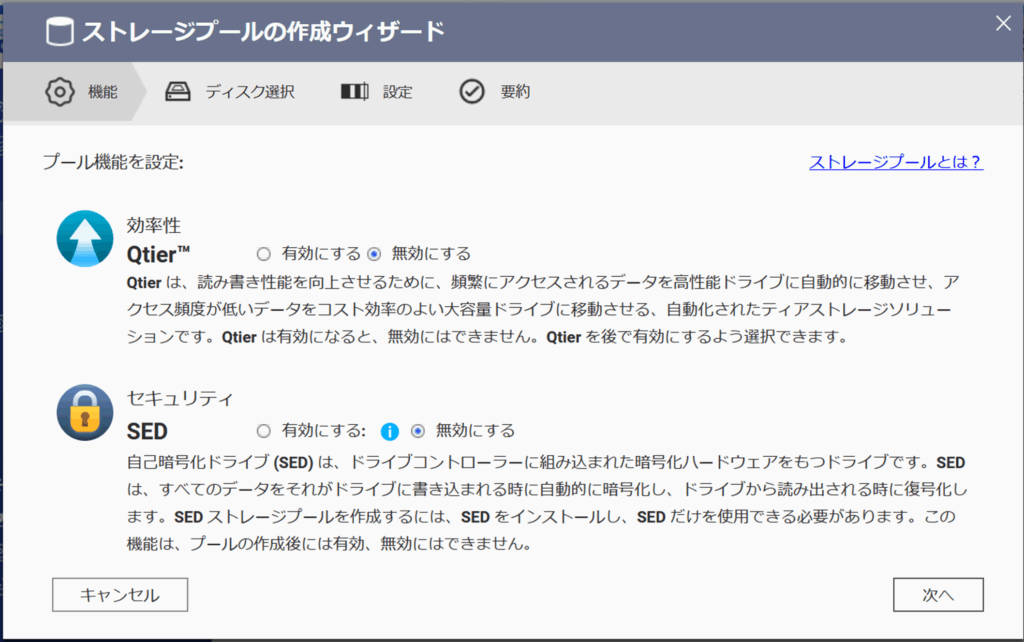Image resolution: width=1024 pixels, height=642 pixels.
Task: Enable Qtier with the 有効にする radio button
Action: (x=264, y=254)
